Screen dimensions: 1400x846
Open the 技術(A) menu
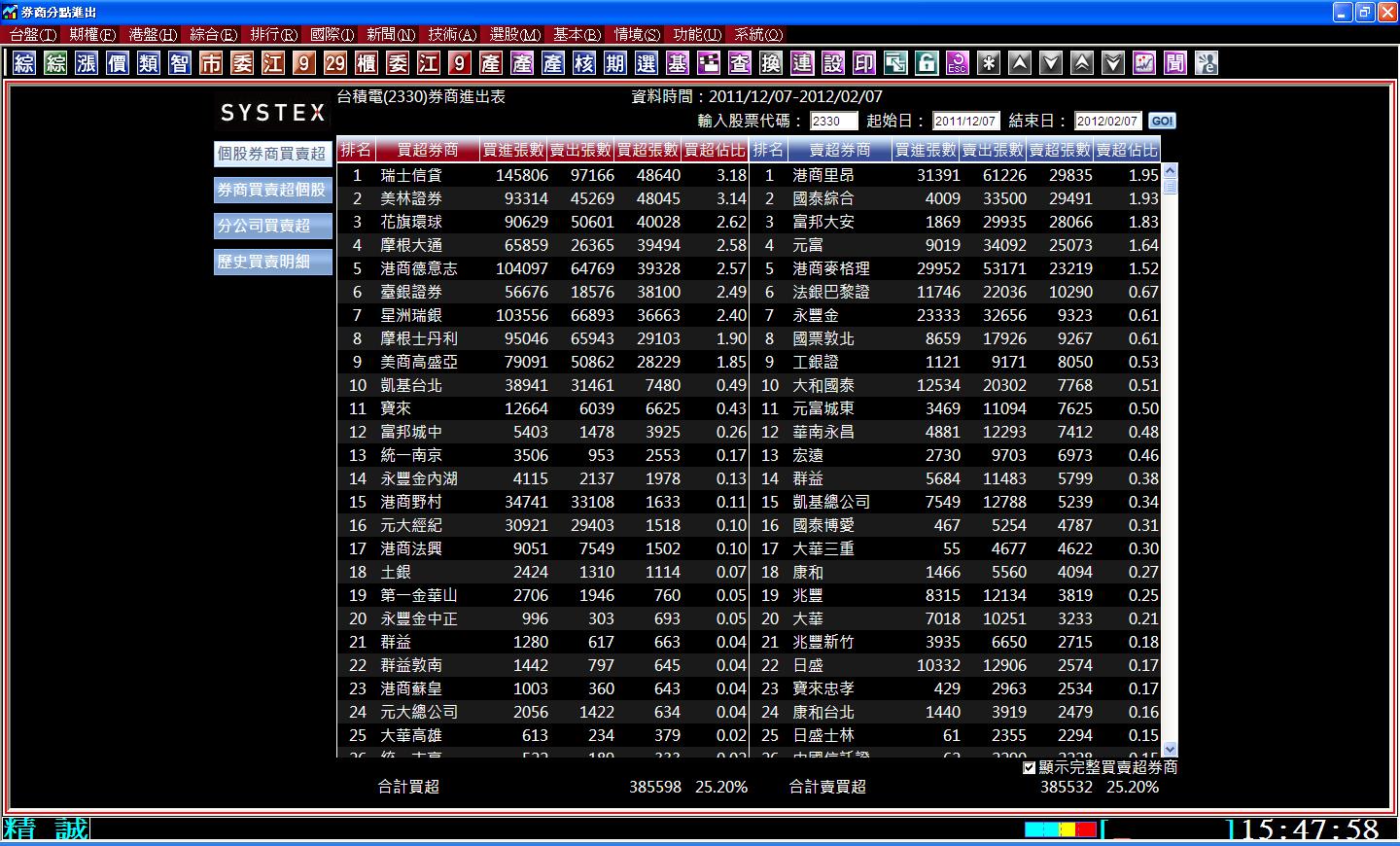pos(453,34)
